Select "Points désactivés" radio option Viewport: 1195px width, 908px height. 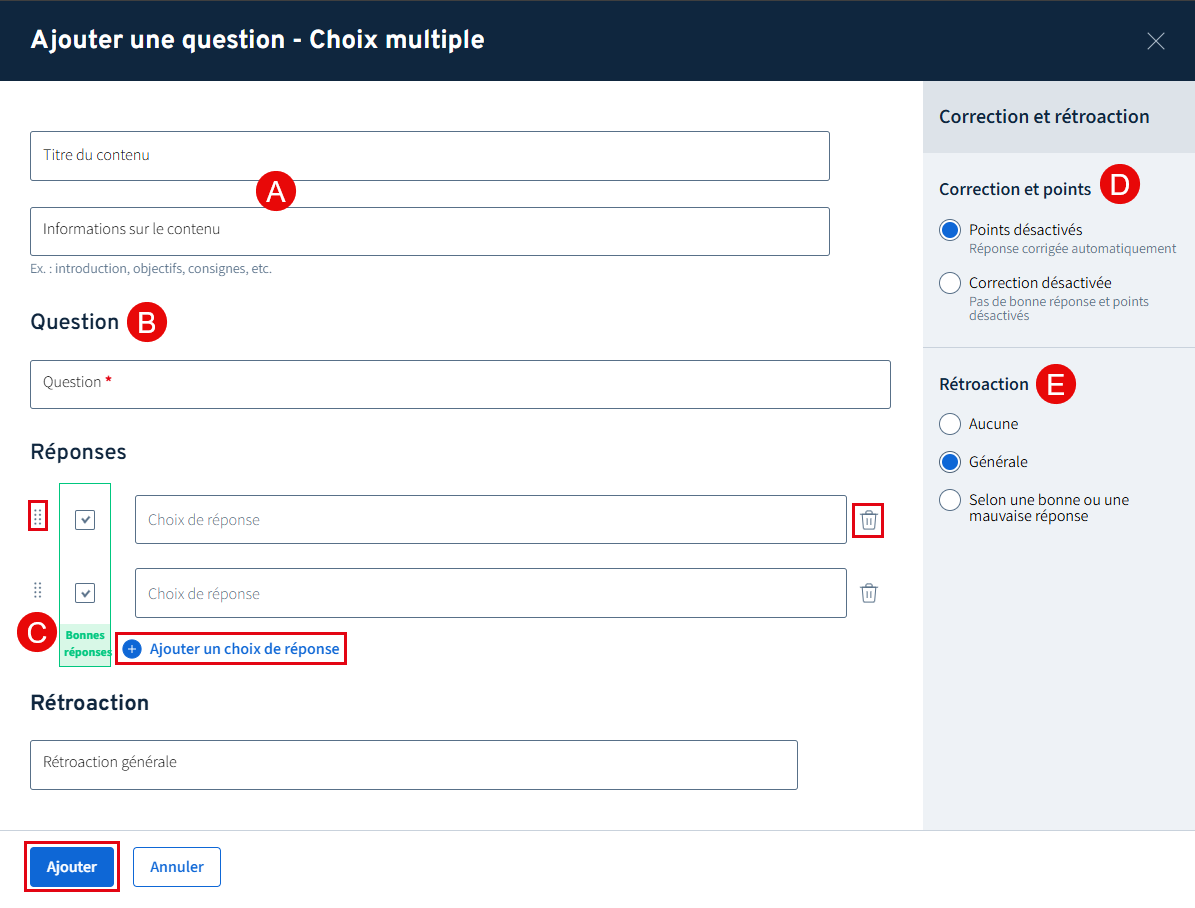click(950, 230)
